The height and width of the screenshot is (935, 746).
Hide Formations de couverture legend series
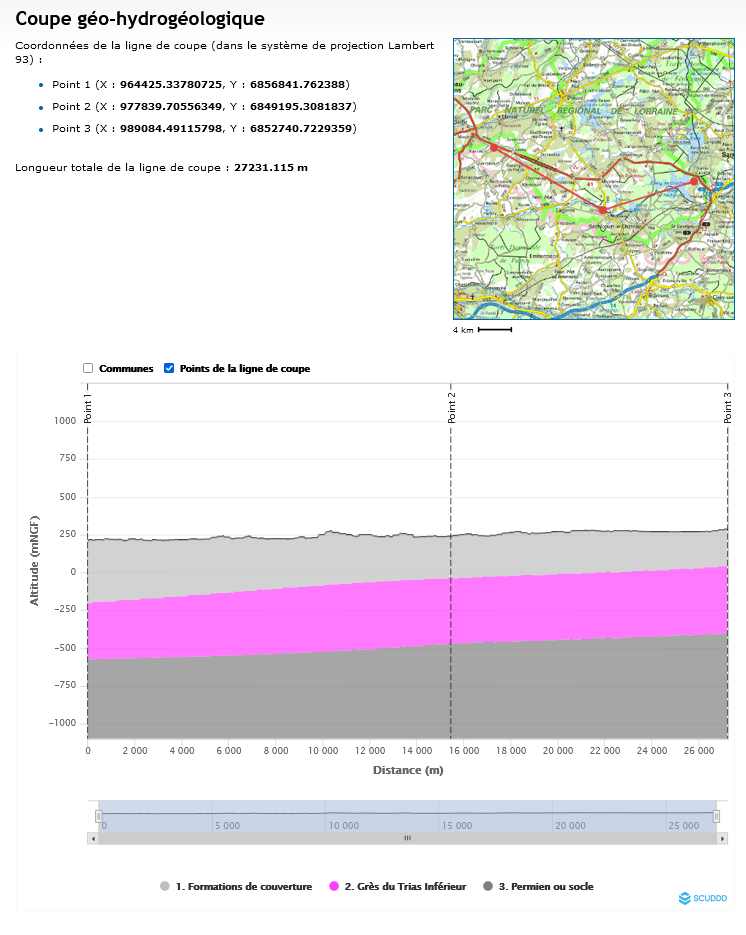[236, 886]
